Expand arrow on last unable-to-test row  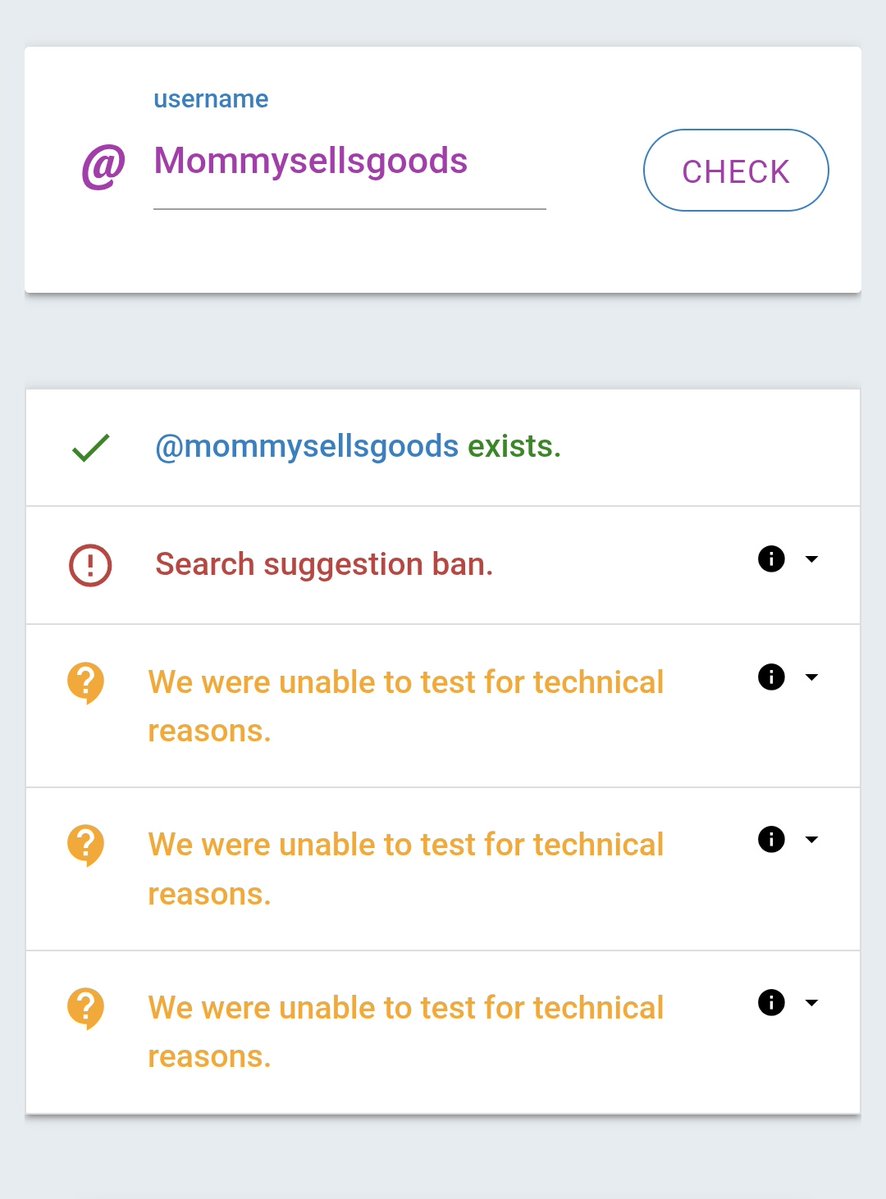coord(812,1003)
